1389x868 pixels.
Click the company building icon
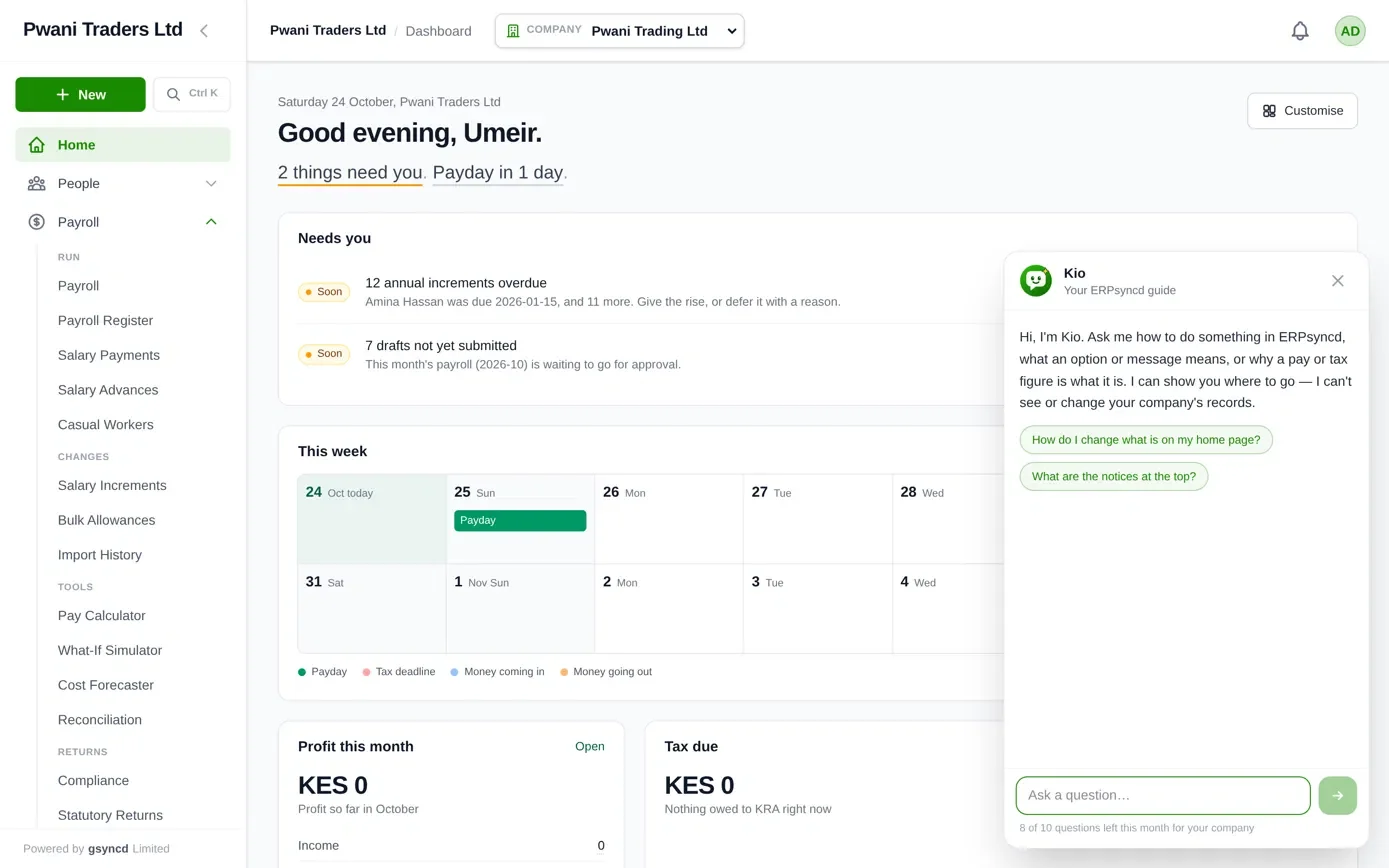tap(513, 31)
